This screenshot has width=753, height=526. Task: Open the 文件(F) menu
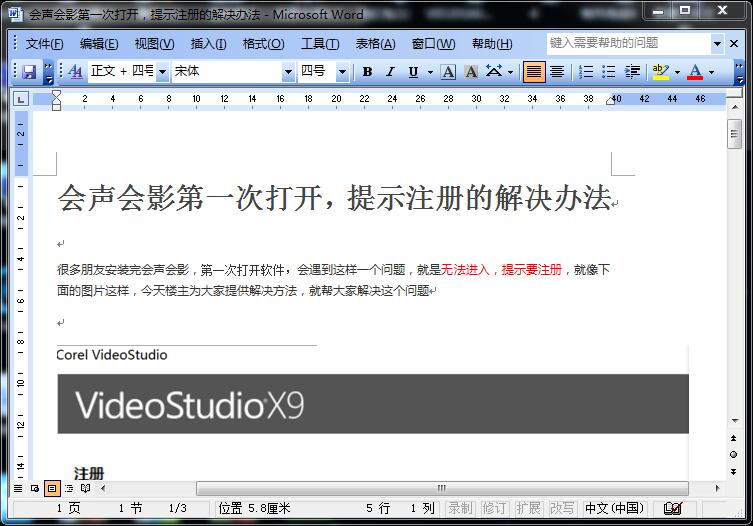coord(44,44)
